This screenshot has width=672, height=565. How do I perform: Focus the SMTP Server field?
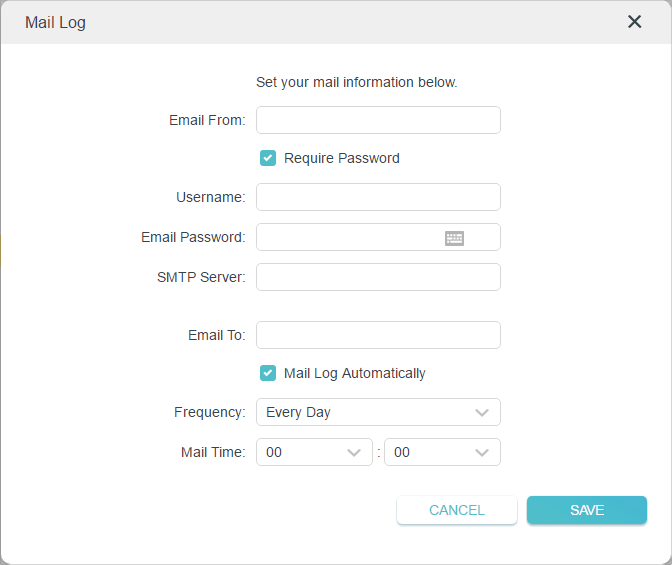click(378, 277)
